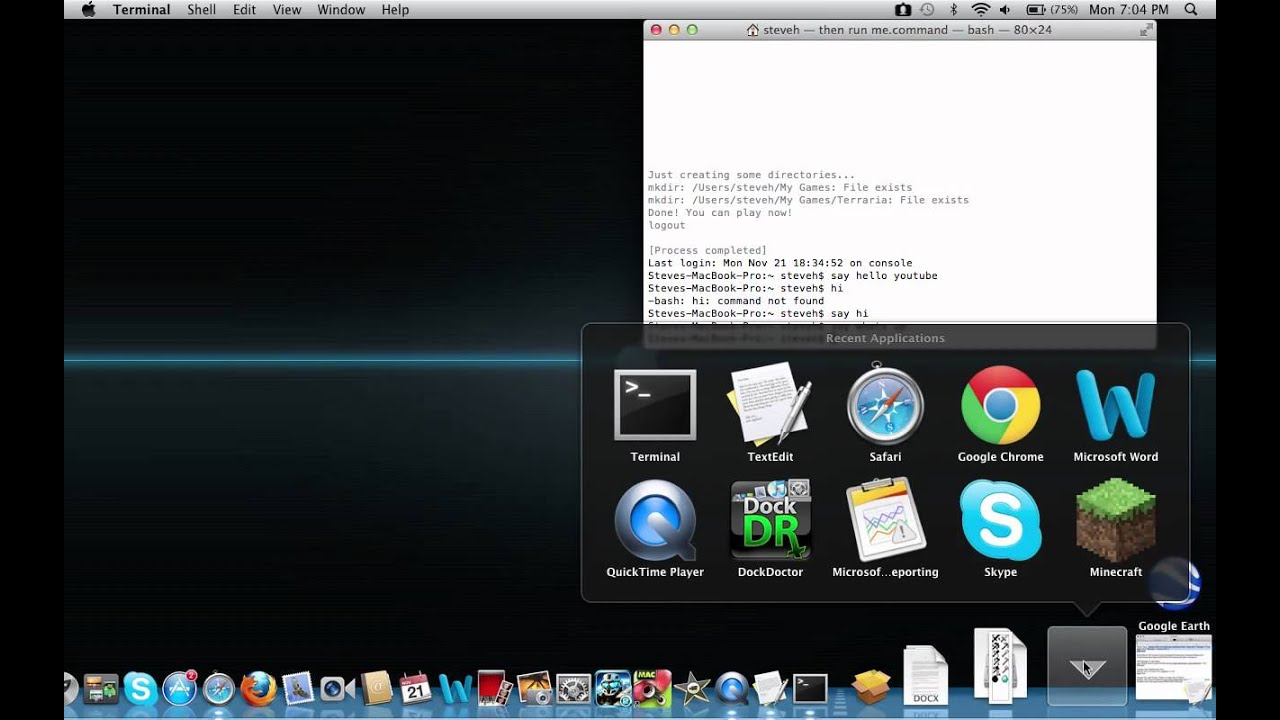The width and height of the screenshot is (1280, 720).
Task: Open Safari compass icon in the Dock
Action: coord(219,688)
